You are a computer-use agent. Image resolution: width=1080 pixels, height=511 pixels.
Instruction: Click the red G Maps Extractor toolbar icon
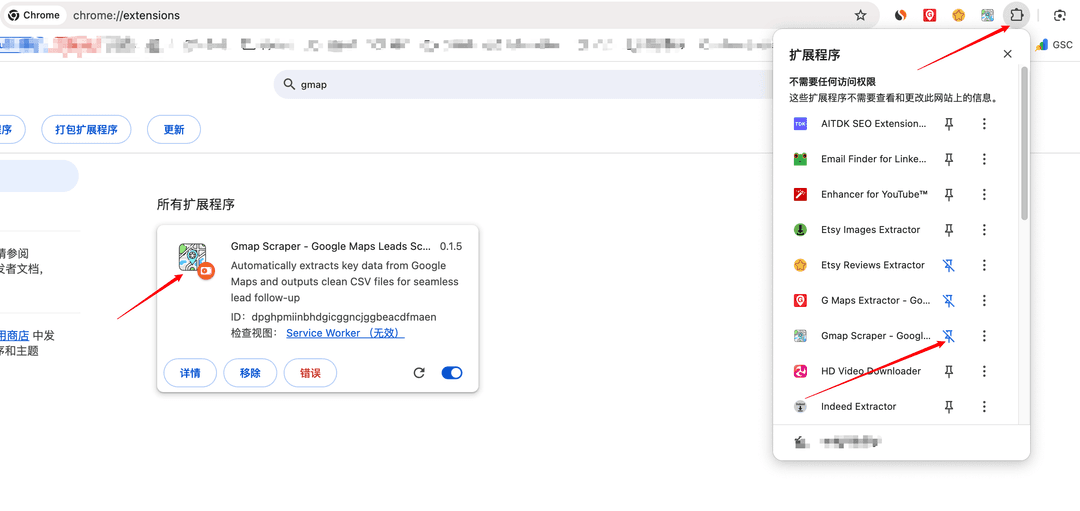coord(929,15)
